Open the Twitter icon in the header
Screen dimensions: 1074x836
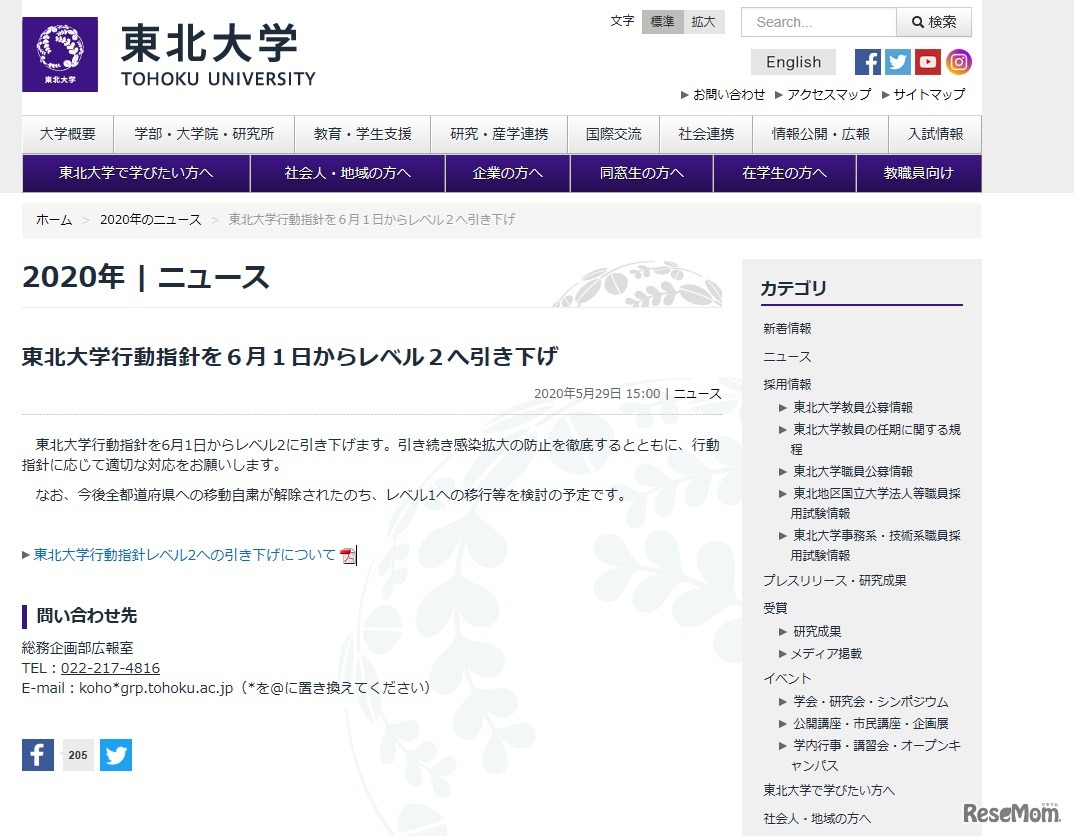tap(898, 62)
